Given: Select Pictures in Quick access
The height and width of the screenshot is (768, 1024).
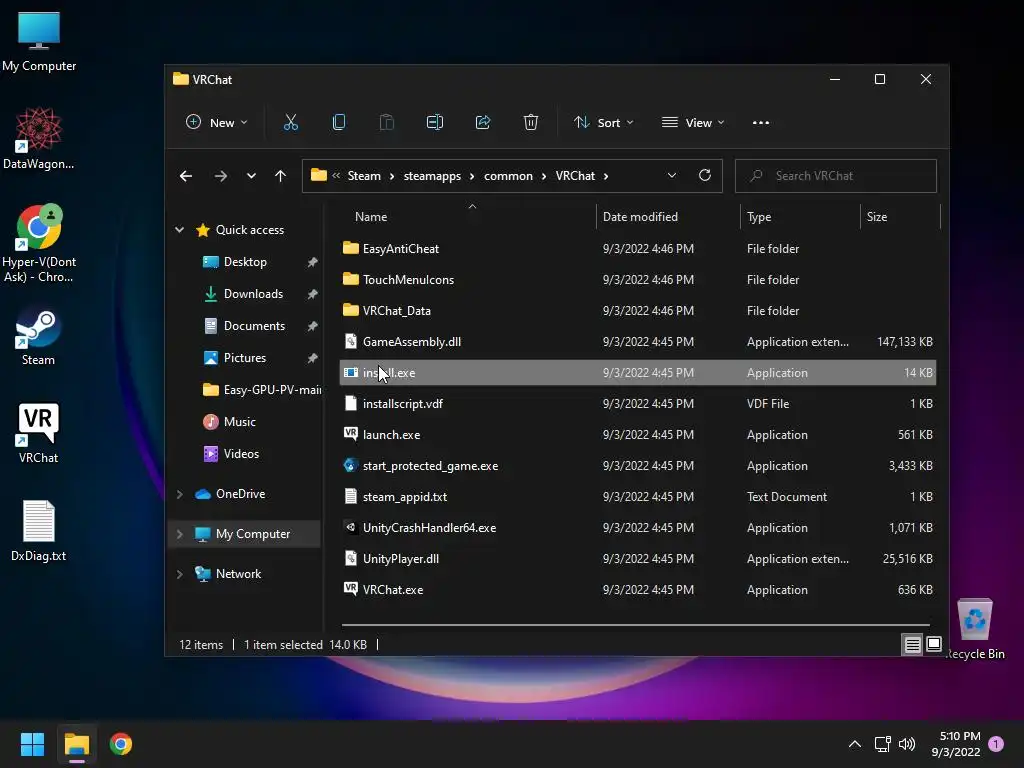Looking at the screenshot, I should (x=244, y=358).
